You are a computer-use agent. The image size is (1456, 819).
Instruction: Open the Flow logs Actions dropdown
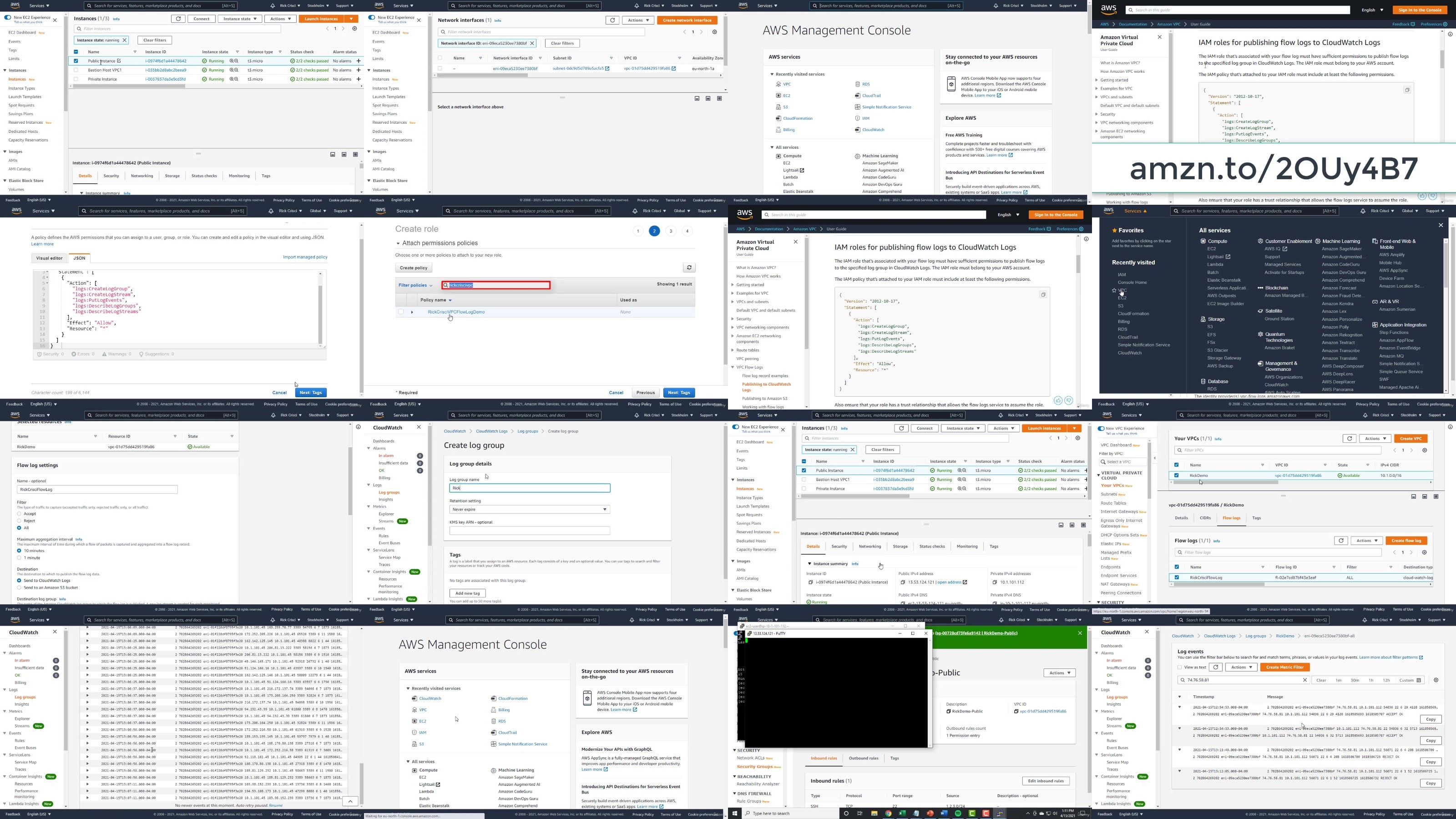coord(1367,541)
